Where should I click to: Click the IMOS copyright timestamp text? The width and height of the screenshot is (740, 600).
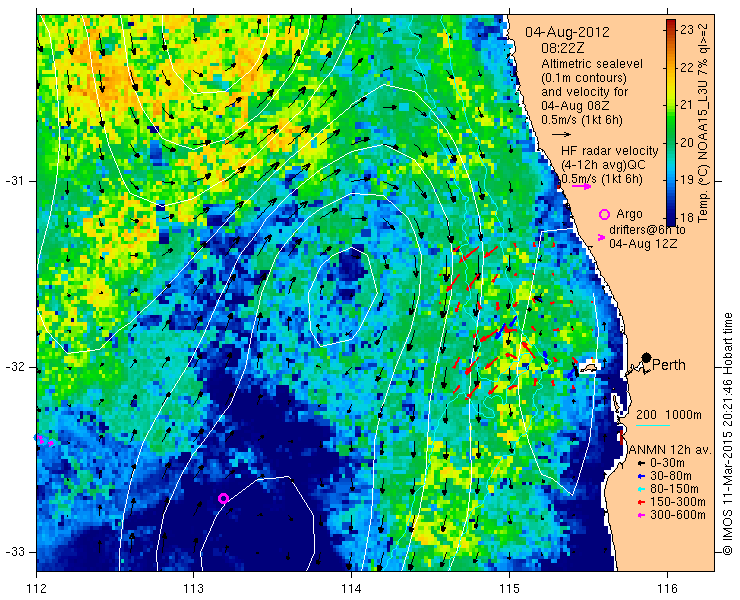coord(727,434)
